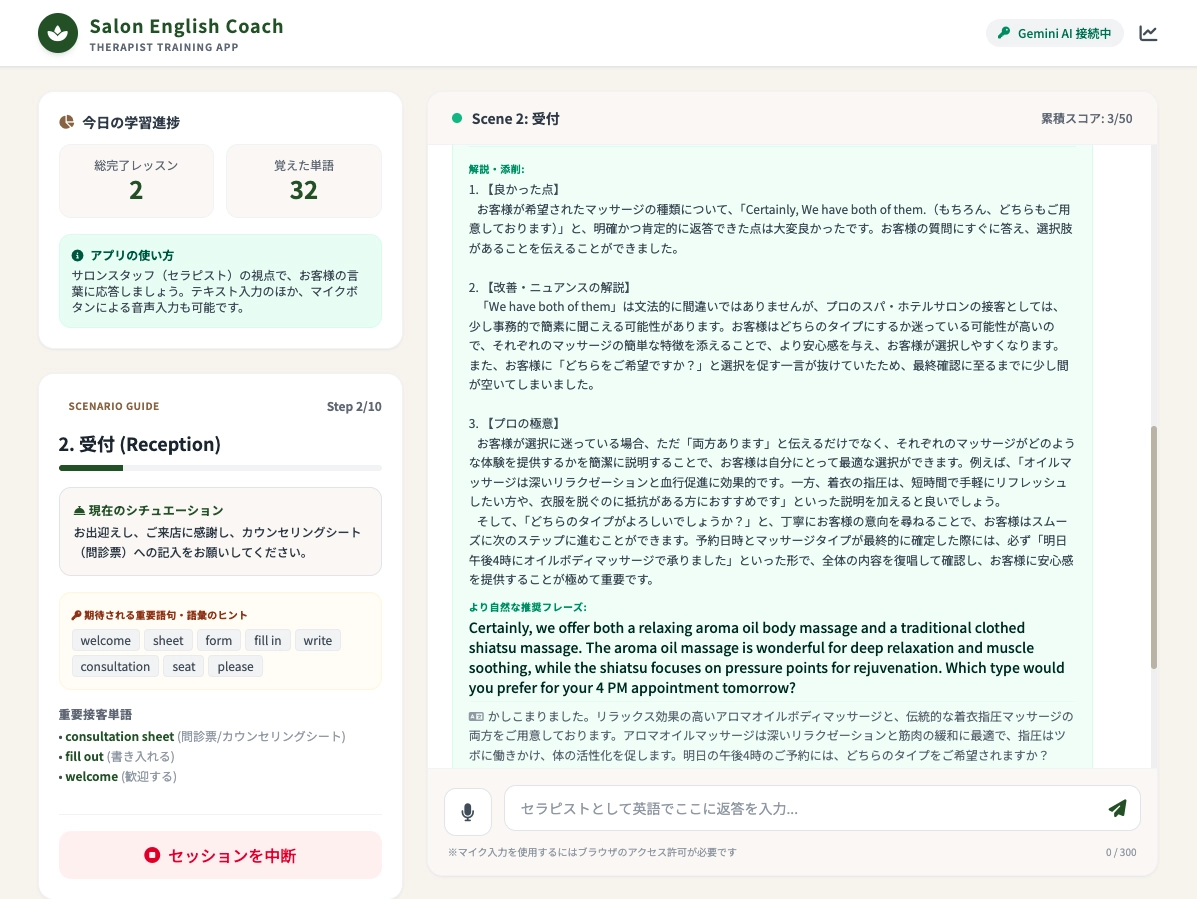Click the Salon English Coach lotus logo

click(58, 34)
